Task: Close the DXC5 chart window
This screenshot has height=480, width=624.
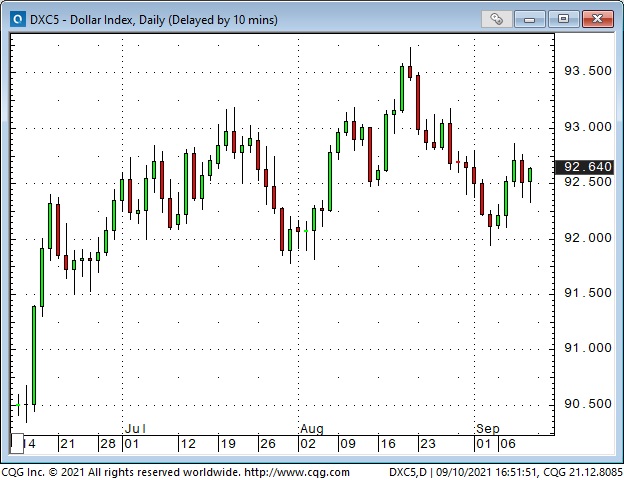Action: [597, 19]
